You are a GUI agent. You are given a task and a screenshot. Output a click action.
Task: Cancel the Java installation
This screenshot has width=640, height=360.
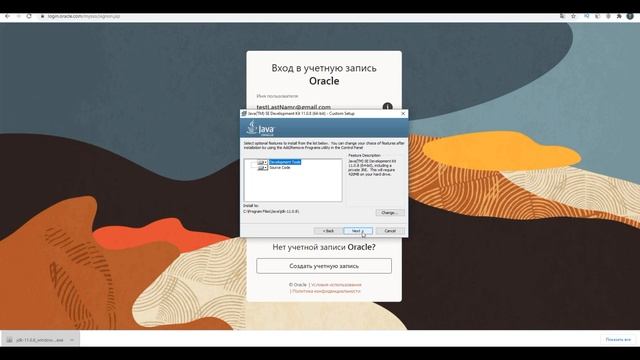pos(390,231)
